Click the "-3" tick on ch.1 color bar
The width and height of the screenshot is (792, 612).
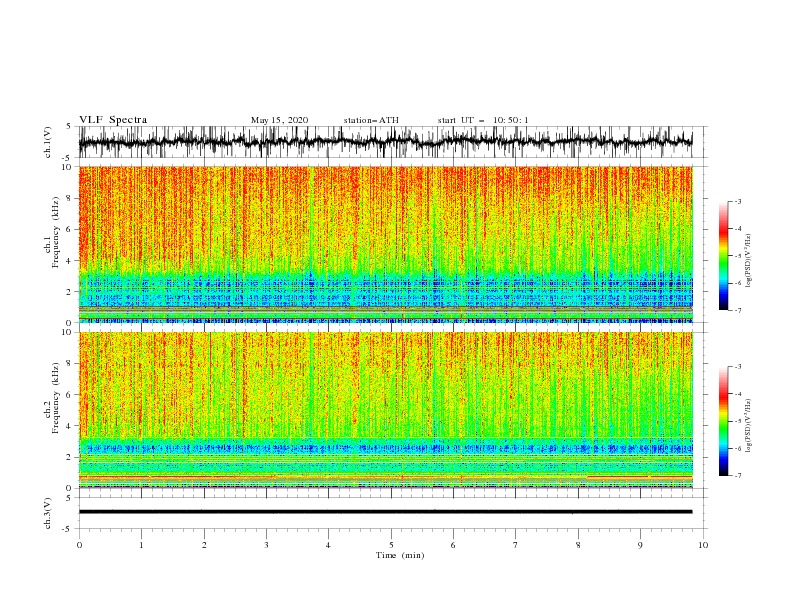[738, 201]
